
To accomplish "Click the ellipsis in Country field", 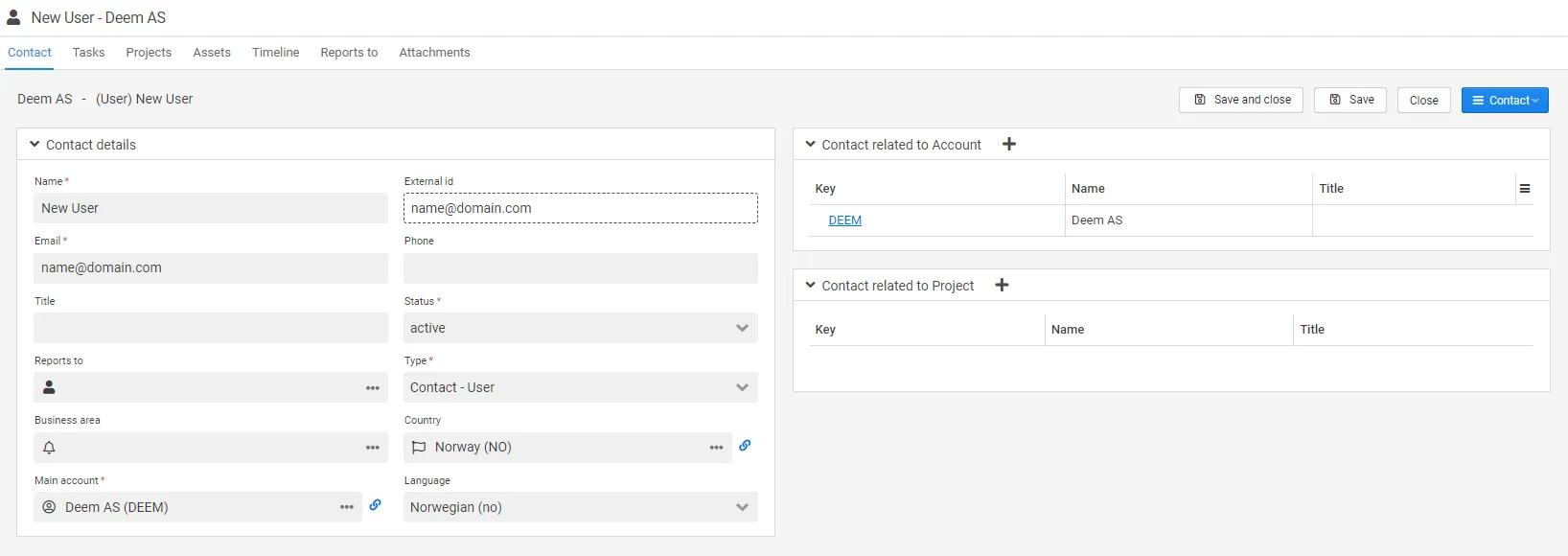I will [716, 448].
